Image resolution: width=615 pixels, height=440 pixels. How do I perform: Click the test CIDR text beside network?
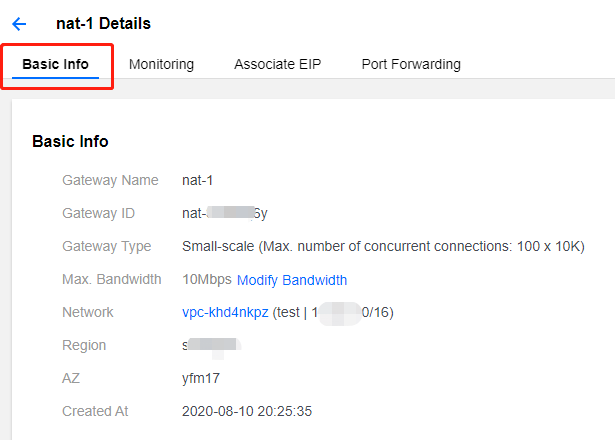tap(333, 313)
